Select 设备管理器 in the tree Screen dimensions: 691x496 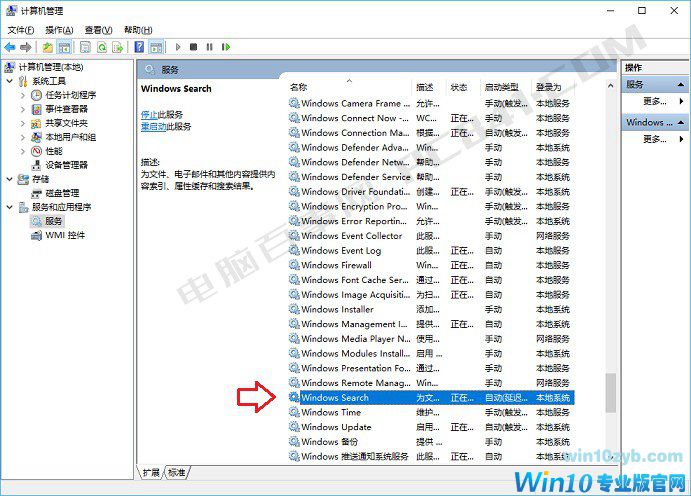pyautogui.click(x=67, y=165)
